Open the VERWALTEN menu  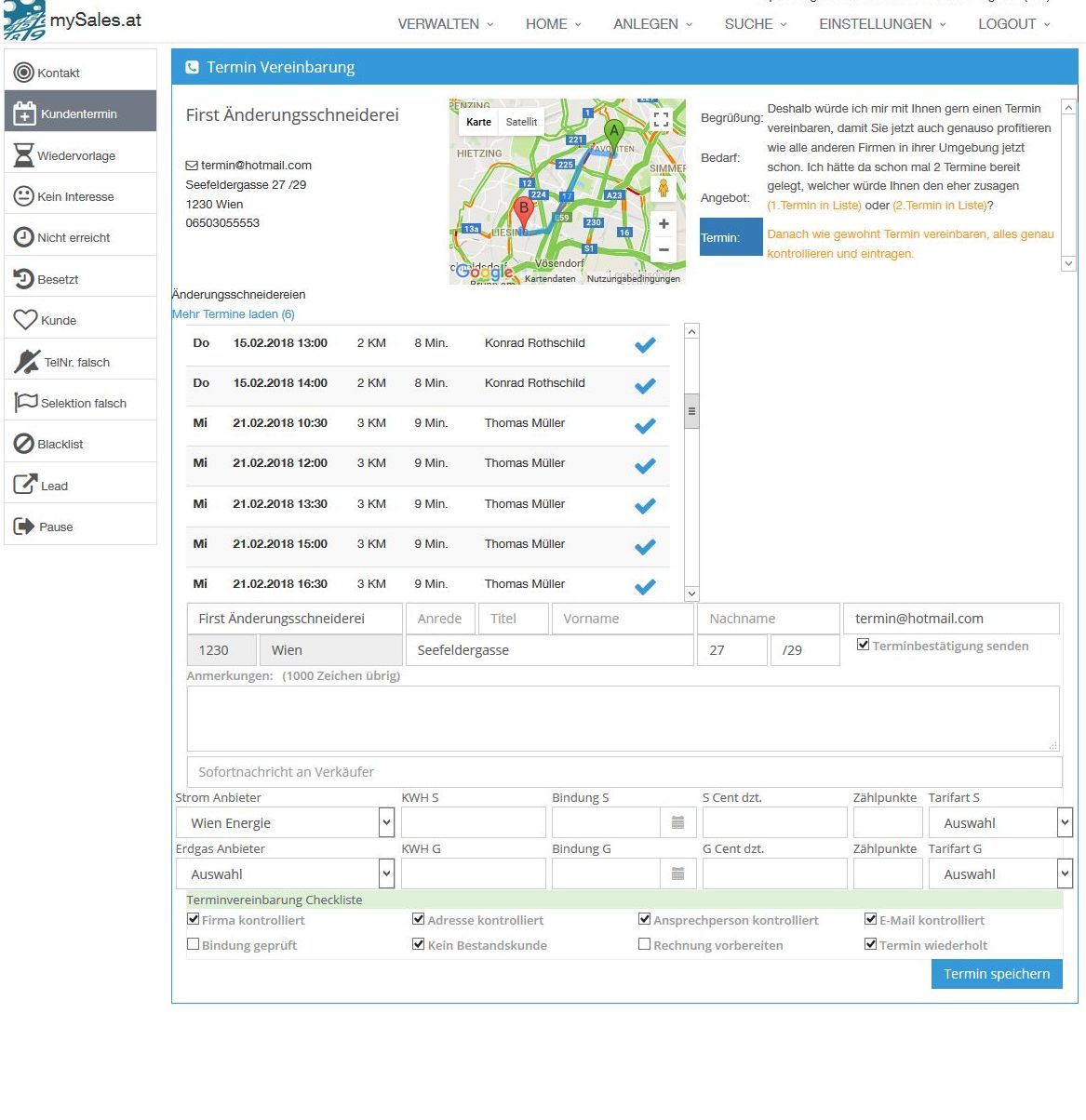pos(446,24)
